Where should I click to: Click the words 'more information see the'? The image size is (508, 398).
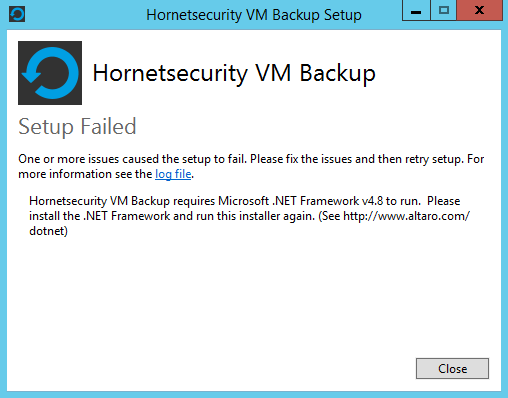(85, 174)
